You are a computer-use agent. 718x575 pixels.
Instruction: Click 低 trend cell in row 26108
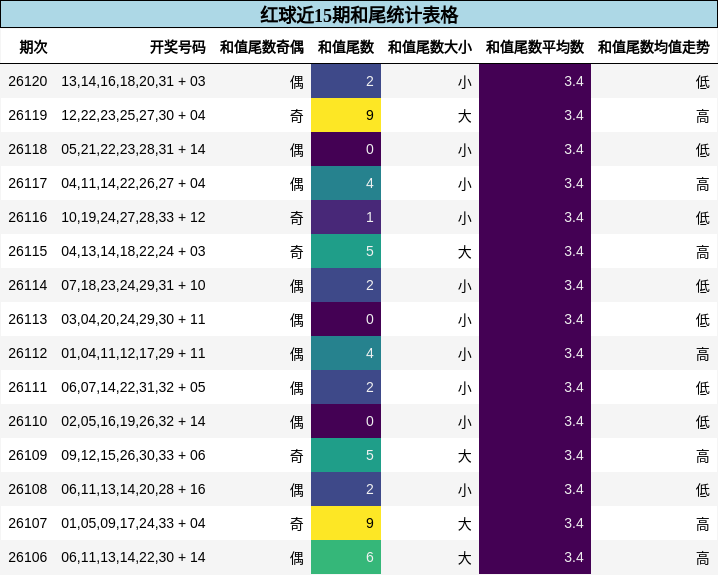coord(703,490)
